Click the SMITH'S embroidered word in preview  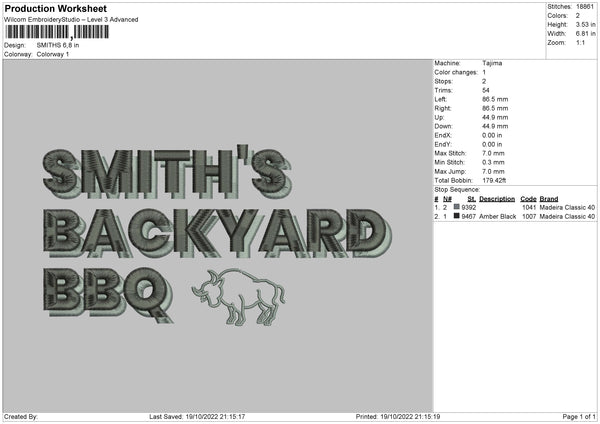(x=167, y=171)
